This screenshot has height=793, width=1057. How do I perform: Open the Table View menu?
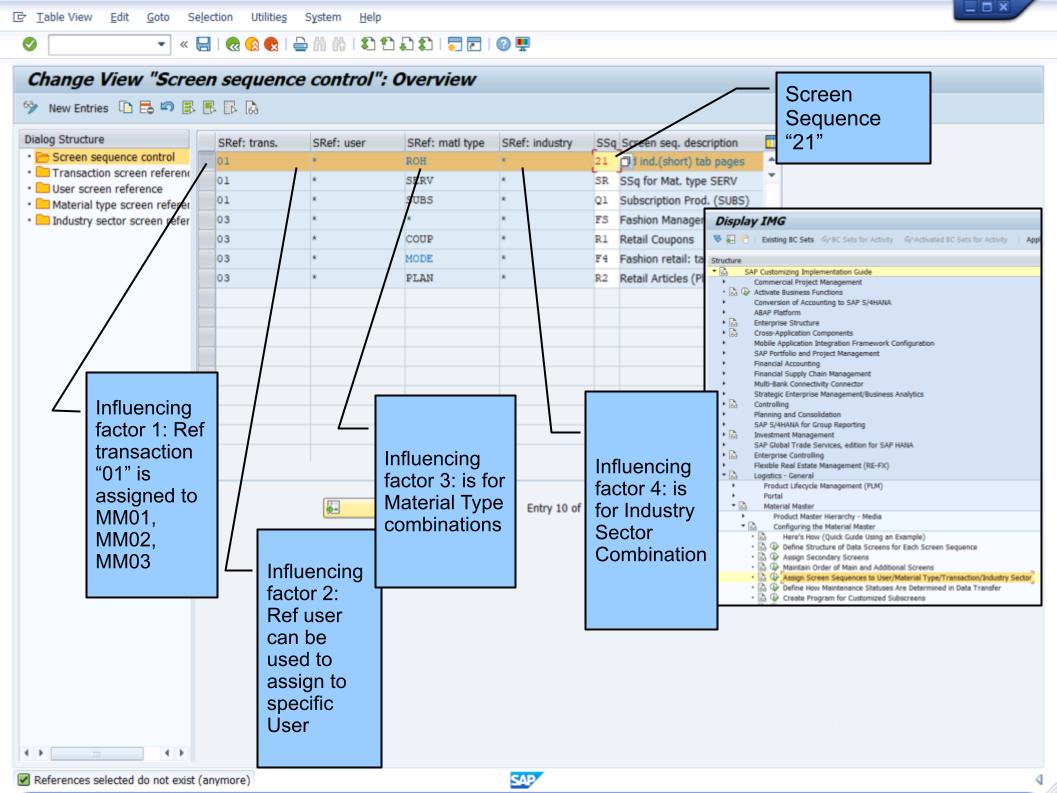pyautogui.click(x=64, y=18)
